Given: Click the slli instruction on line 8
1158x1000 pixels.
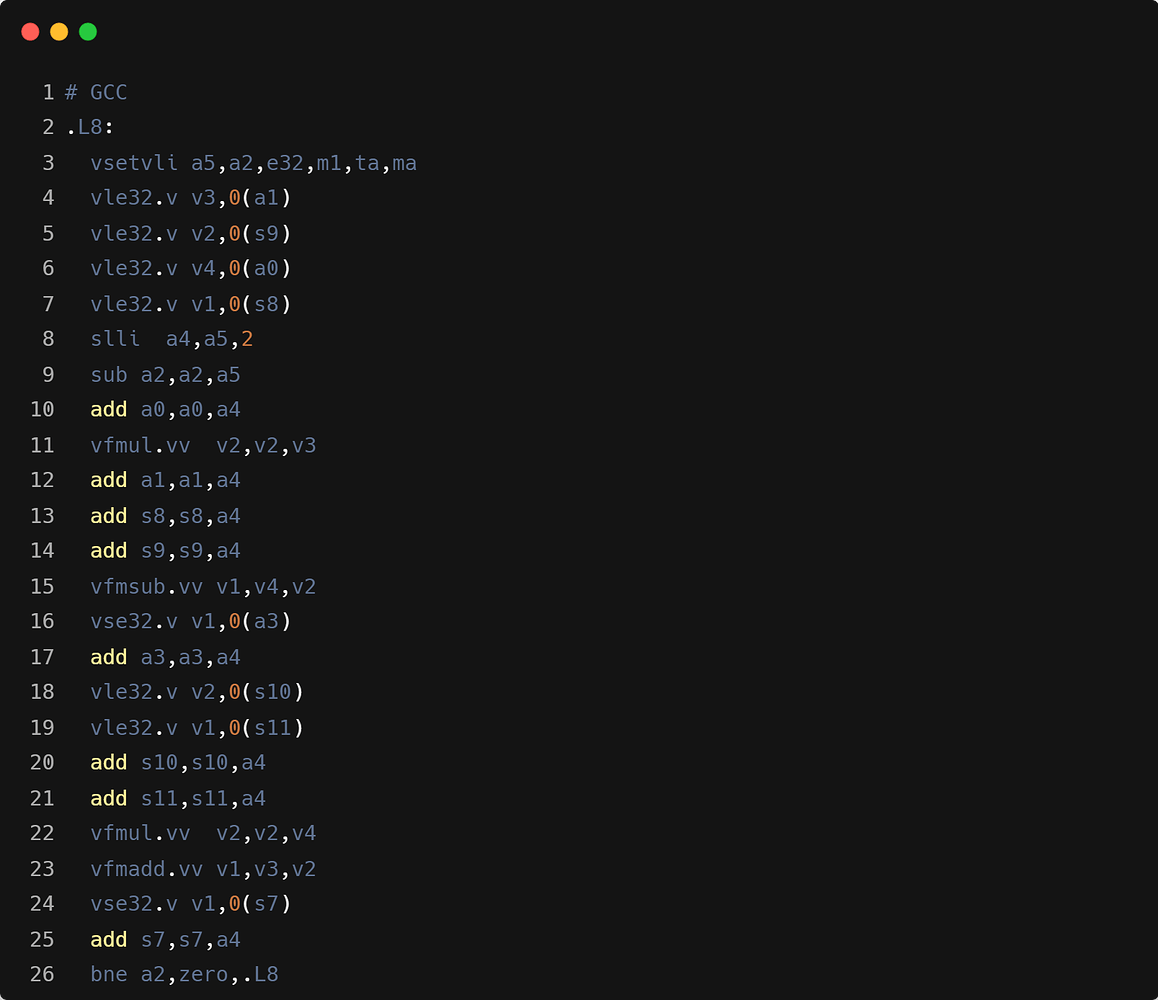Looking at the screenshot, I should [115, 339].
